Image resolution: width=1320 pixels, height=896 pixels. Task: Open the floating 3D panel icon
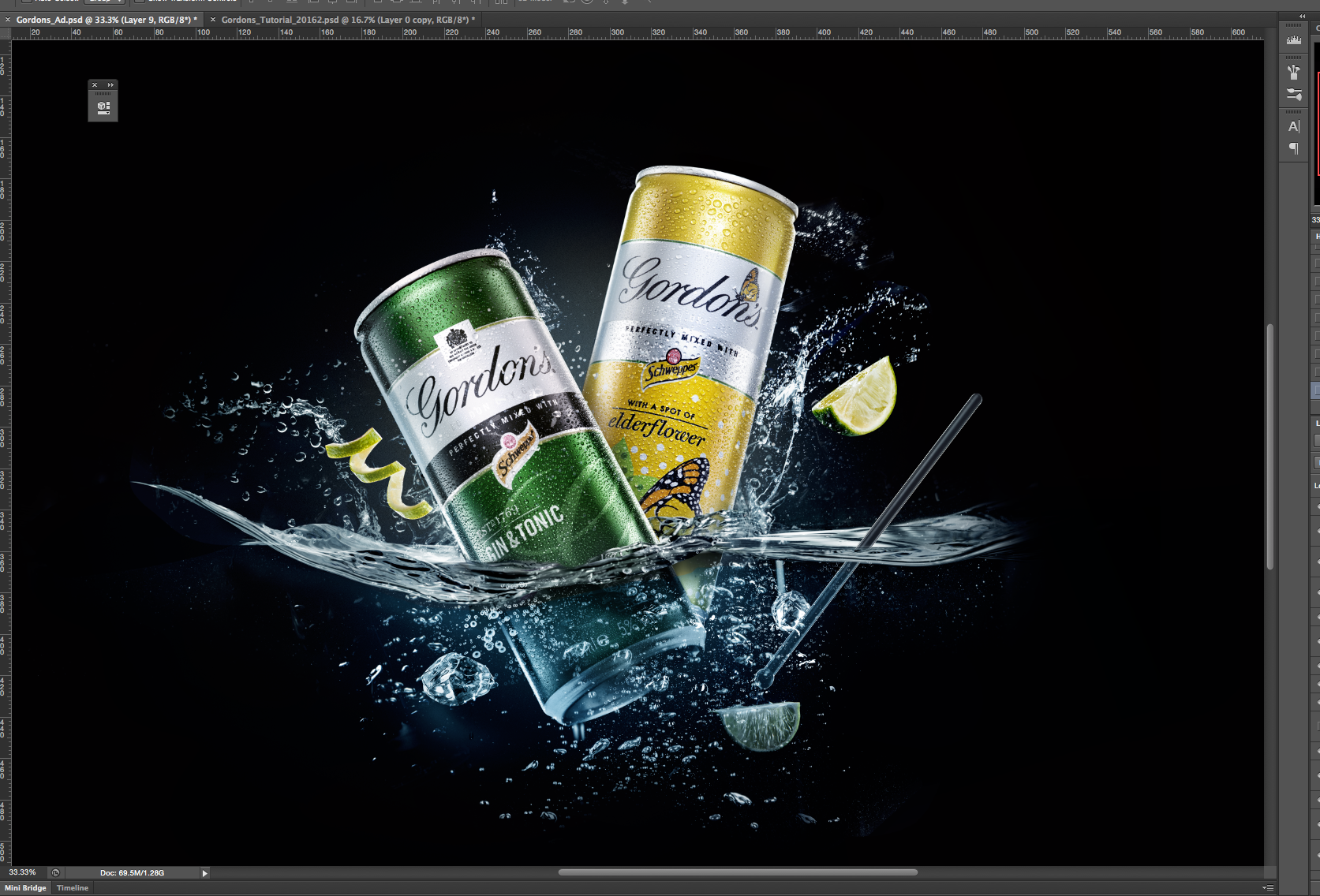click(103, 108)
